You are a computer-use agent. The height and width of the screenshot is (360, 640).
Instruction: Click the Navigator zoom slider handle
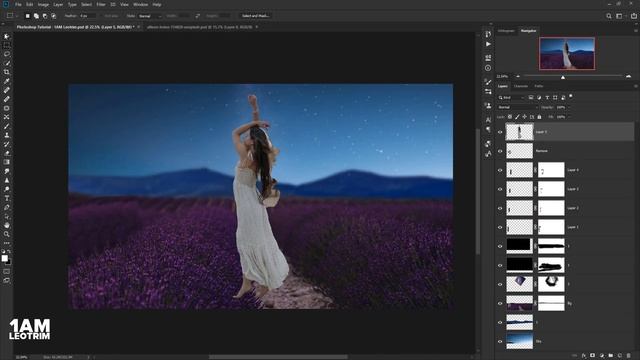(563, 77)
